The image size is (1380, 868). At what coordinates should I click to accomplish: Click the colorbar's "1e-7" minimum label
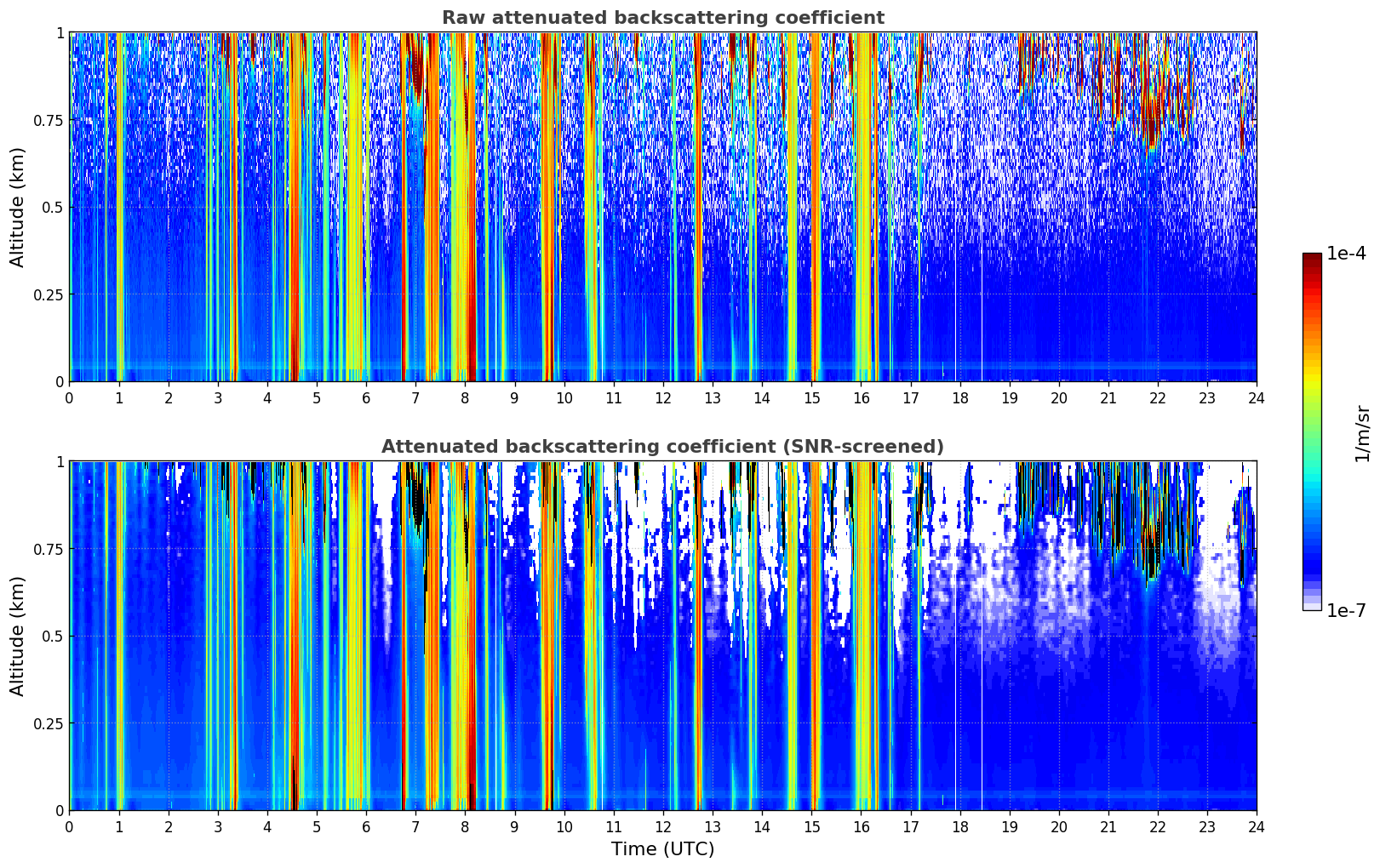pos(1346,611)
